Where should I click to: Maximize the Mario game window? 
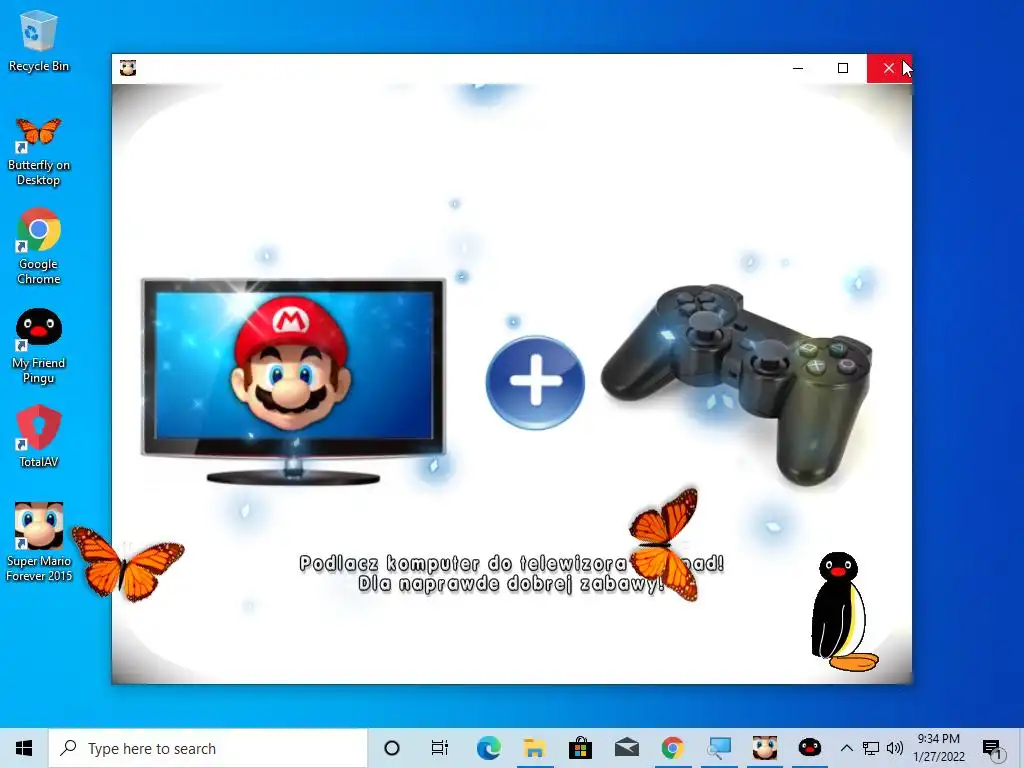click(843, 68)
